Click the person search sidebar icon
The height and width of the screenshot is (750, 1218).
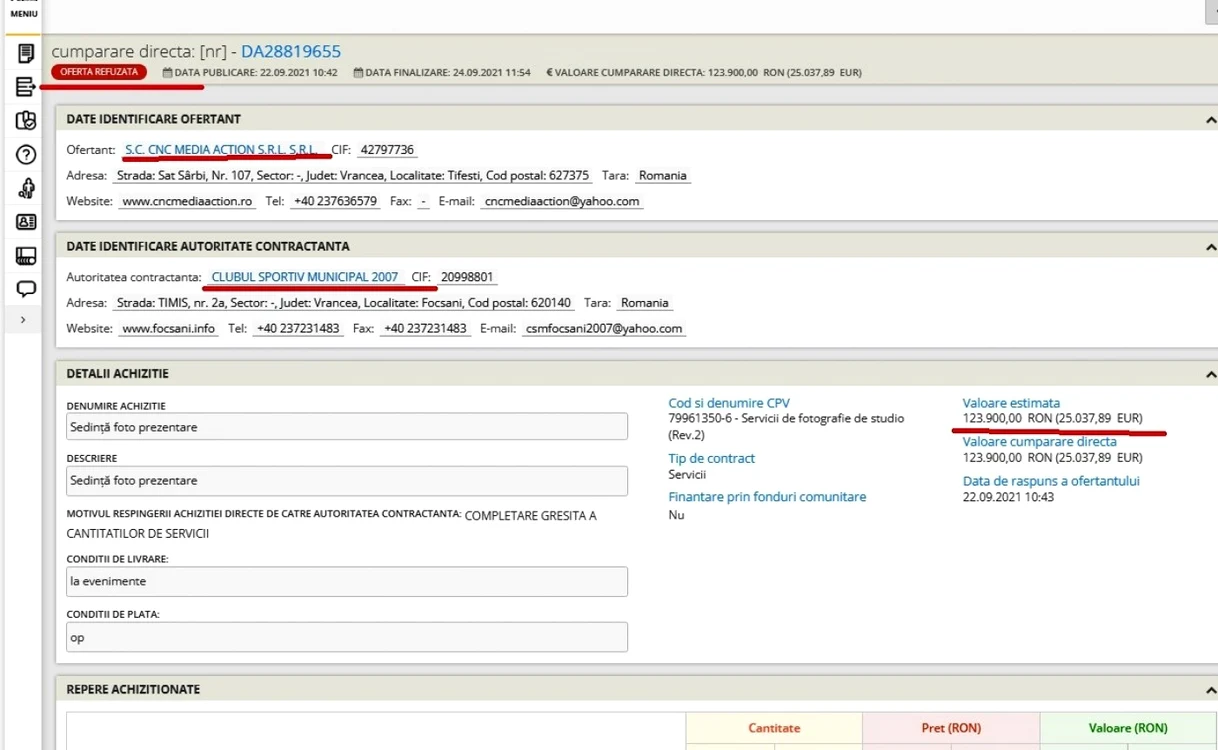(26, 188)
